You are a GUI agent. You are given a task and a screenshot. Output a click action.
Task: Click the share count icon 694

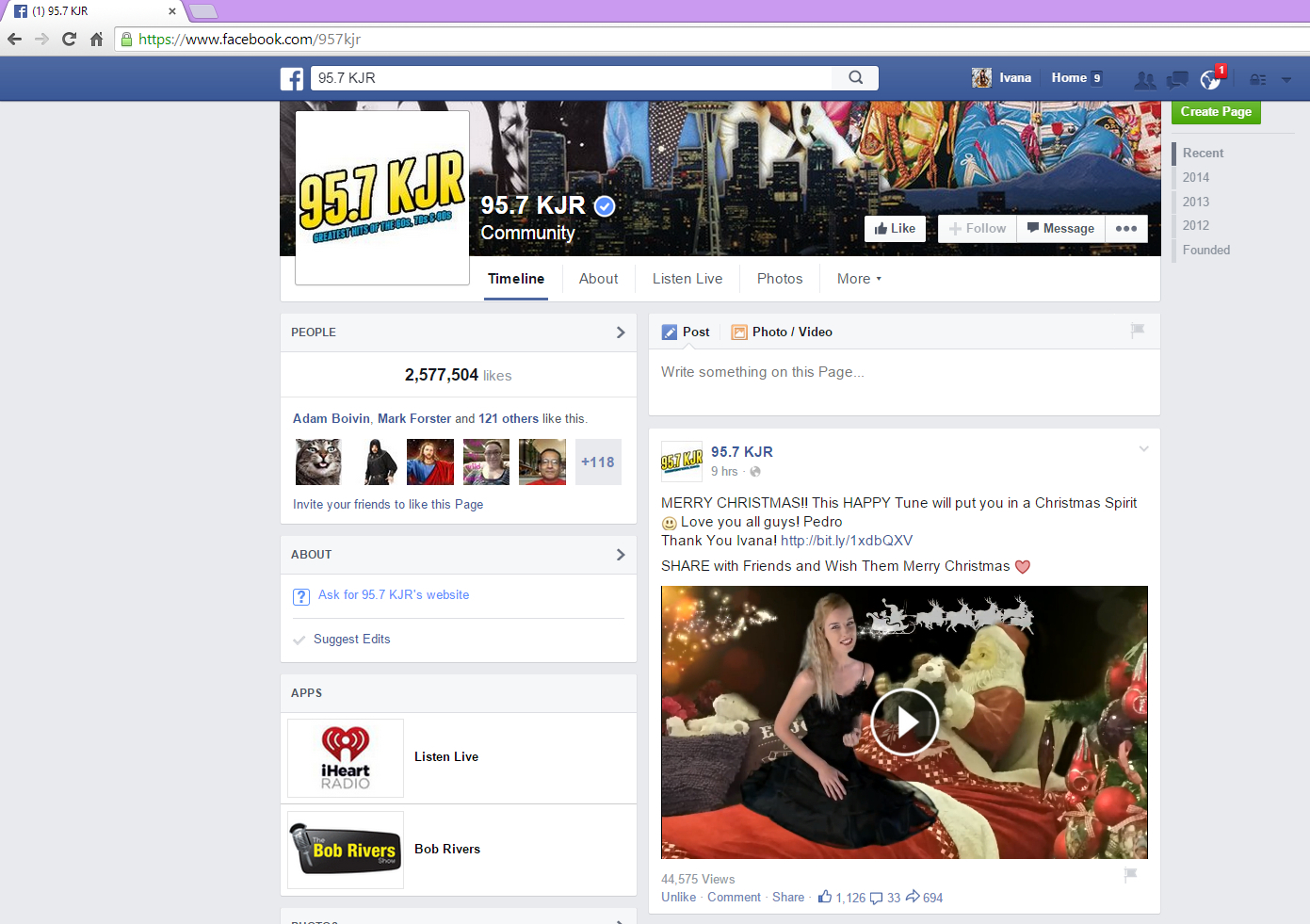(924, 898)
